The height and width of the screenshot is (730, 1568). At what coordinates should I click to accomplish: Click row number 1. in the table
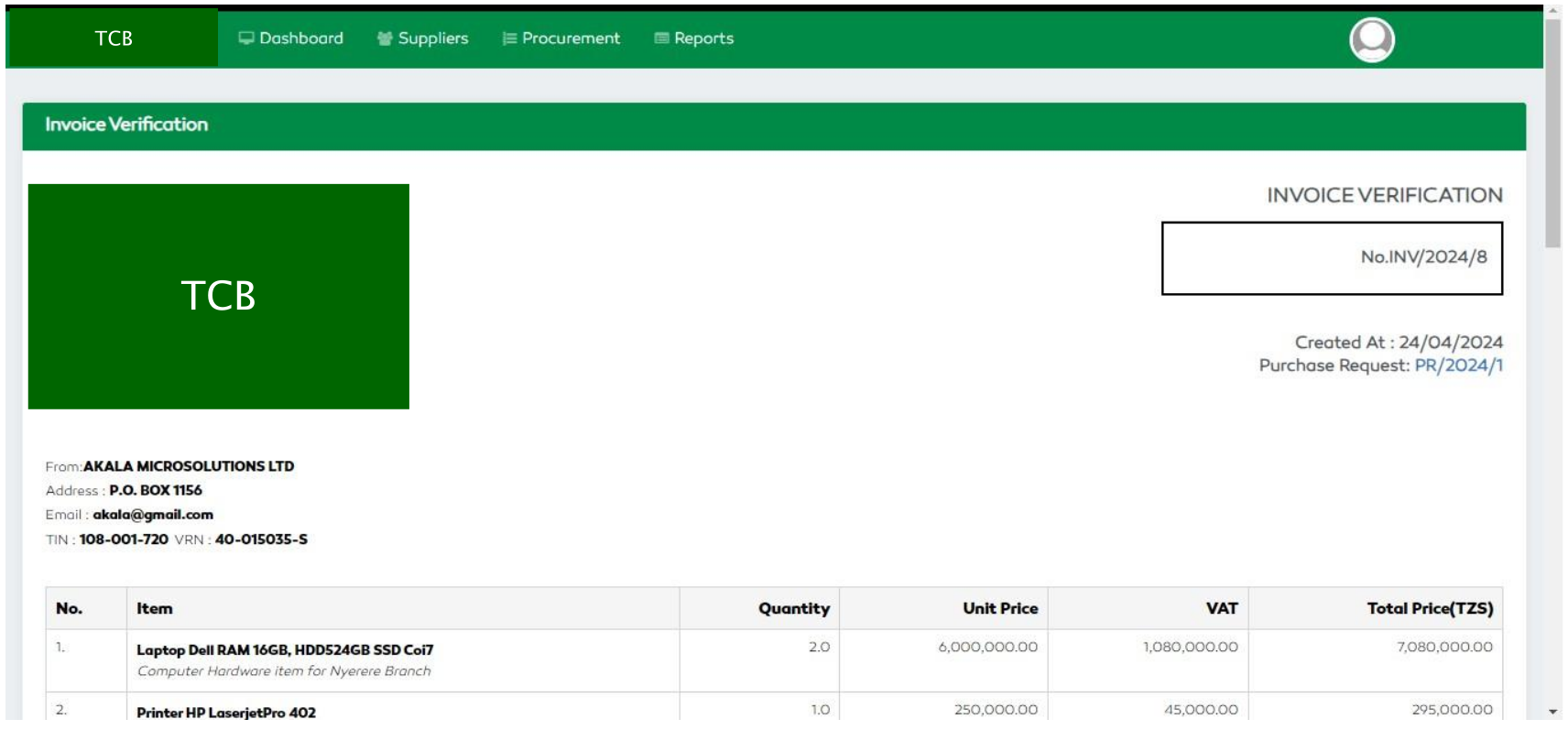pos(60,647)
